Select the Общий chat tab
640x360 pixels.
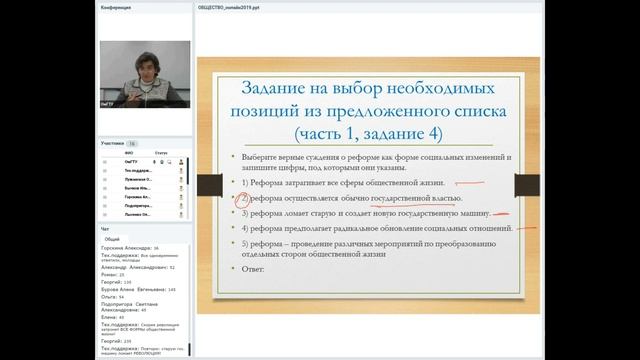(112, 239)
